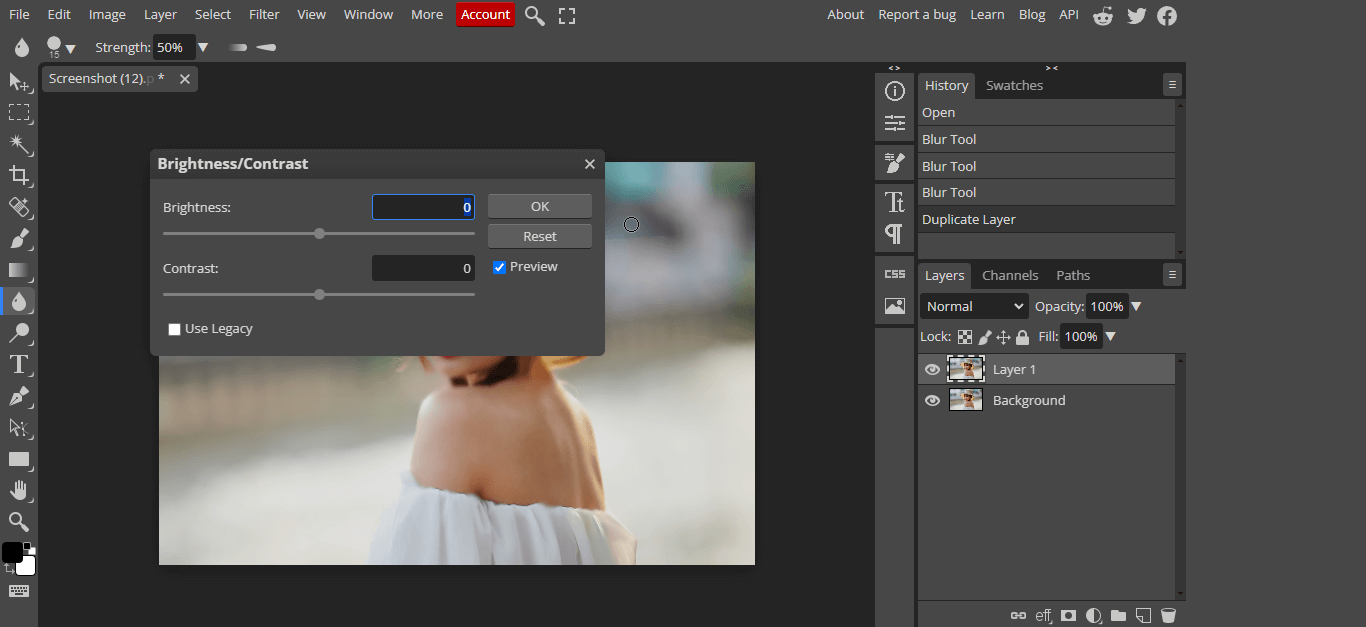Open the Strength dropdown in options bar
Viewport: 1366px width, 627px height.
click(203, 47)
